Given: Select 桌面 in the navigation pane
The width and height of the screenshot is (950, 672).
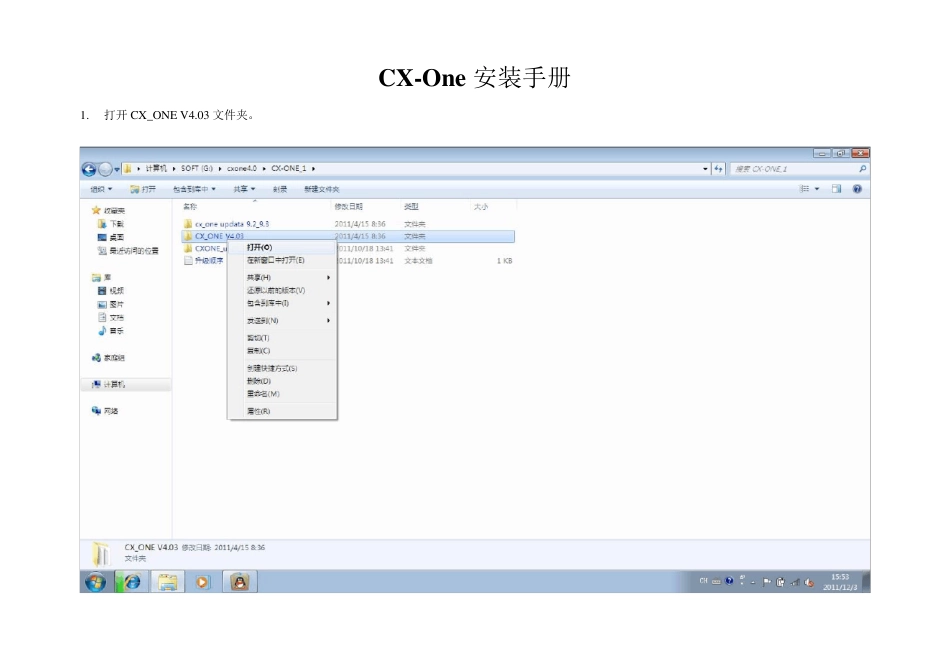Looking at the screenshot, I should (111, 237).
